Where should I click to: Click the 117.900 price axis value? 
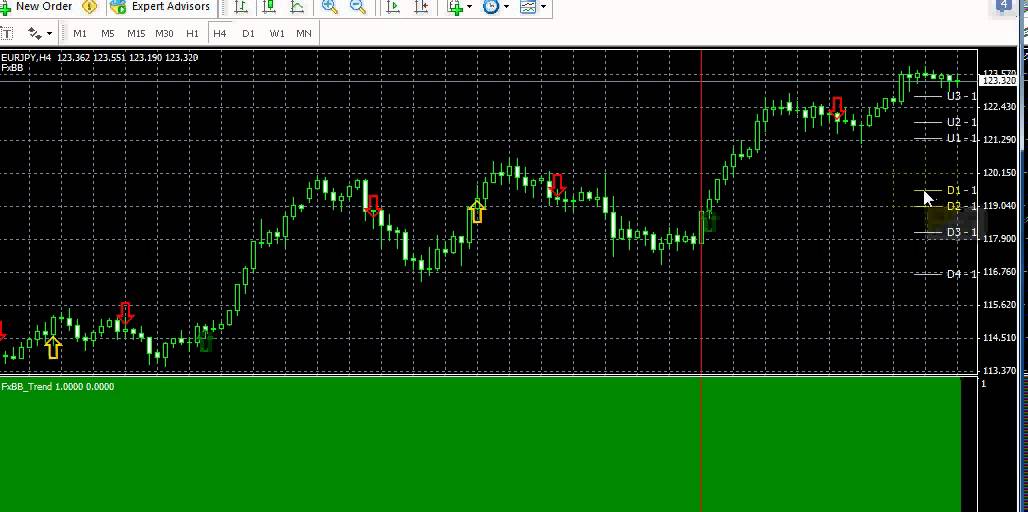coord(1000,239)
